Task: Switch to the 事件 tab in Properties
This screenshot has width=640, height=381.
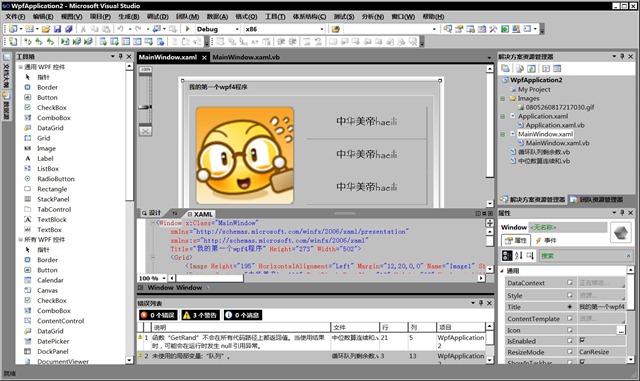Action: coord(546,241)
